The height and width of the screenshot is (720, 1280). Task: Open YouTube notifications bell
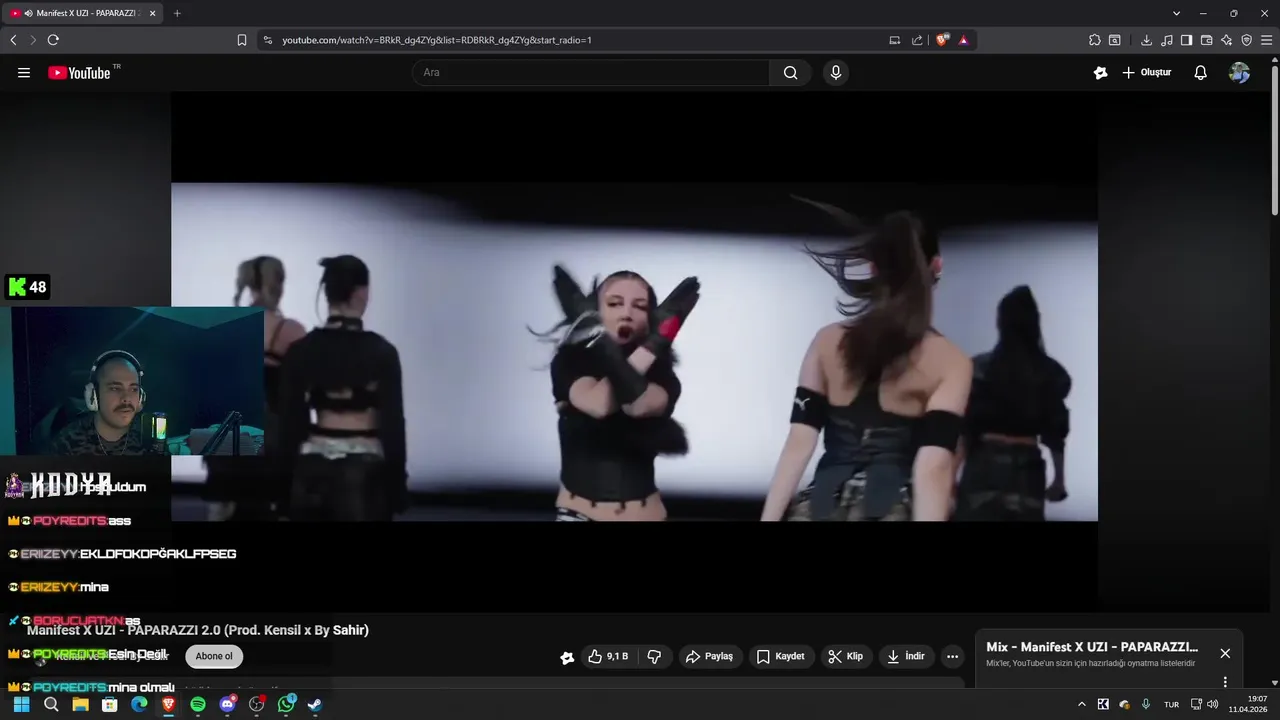[1201, 73]
